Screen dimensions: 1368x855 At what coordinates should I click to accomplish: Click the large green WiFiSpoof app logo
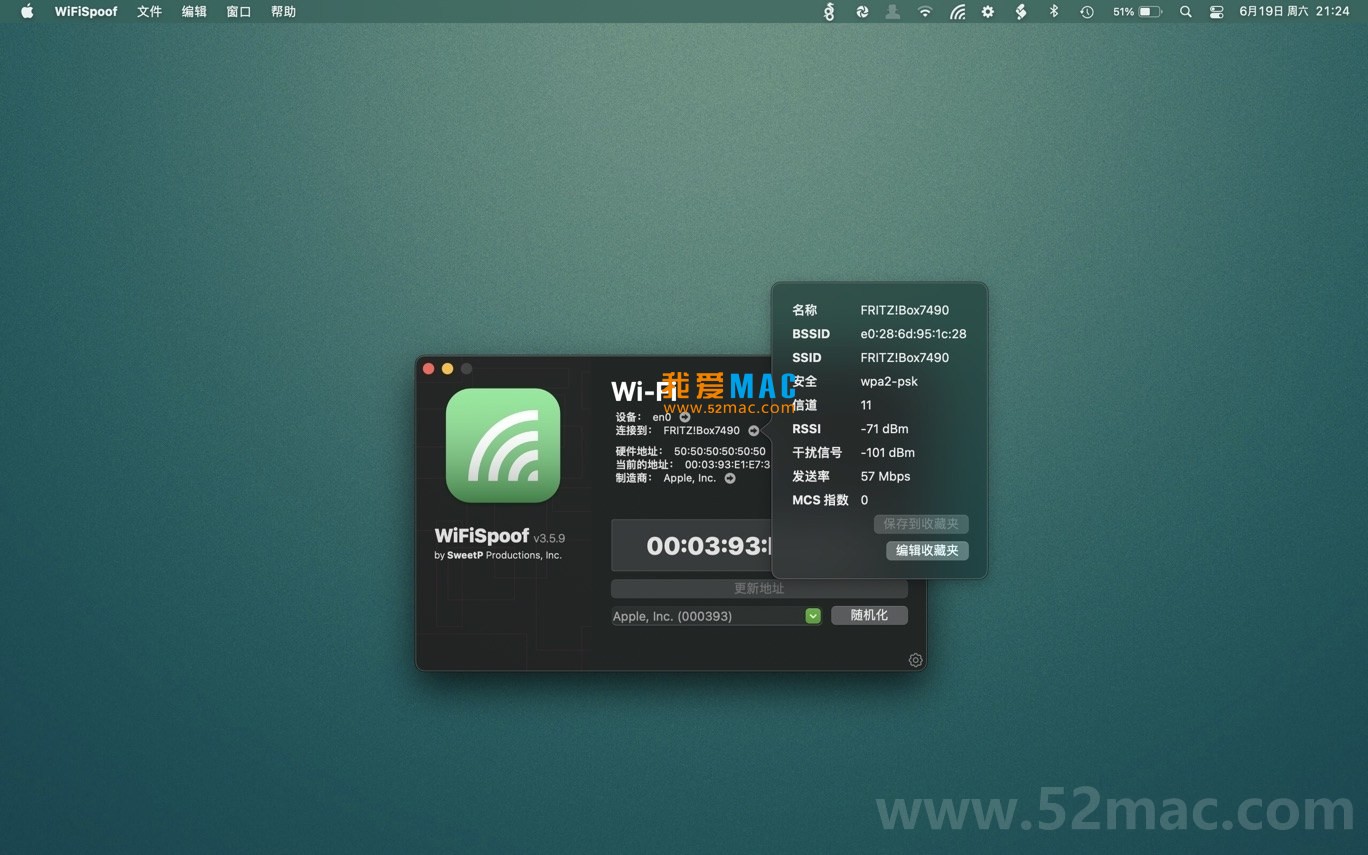tap(503, 446)
